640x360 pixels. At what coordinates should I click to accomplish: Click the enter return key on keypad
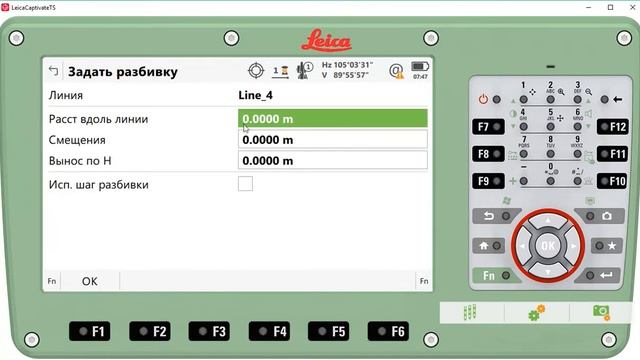[599, 276]
